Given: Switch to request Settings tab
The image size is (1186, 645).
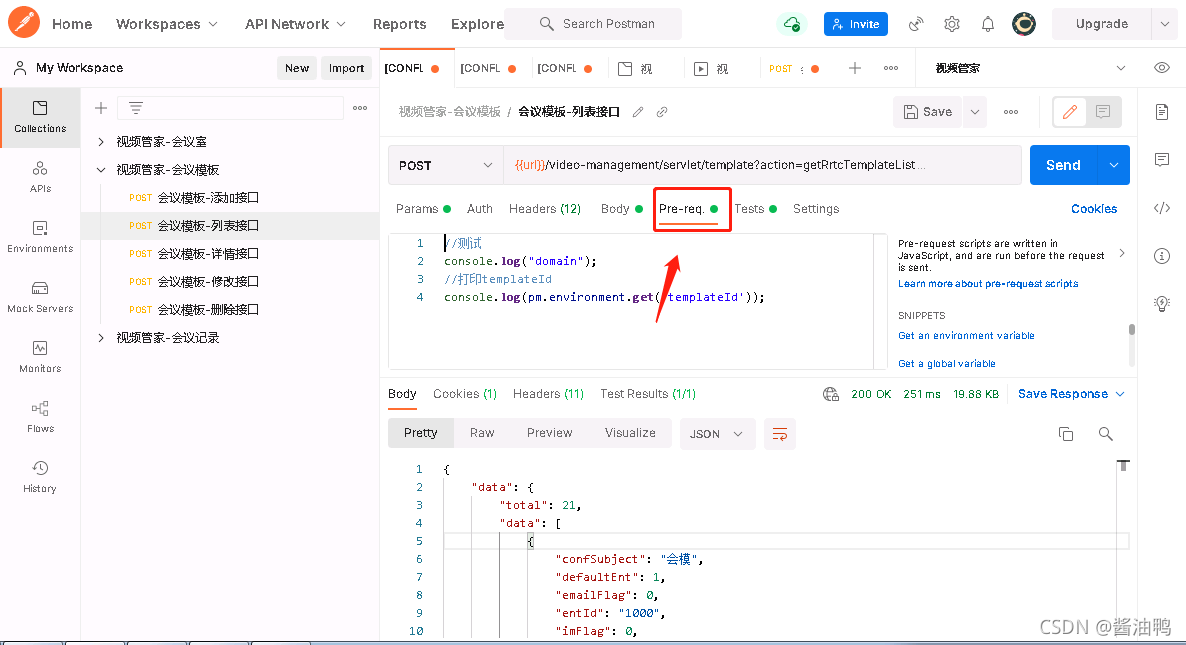Looking at the screenshot, I should pyautogui.click(x=815, y=209).
